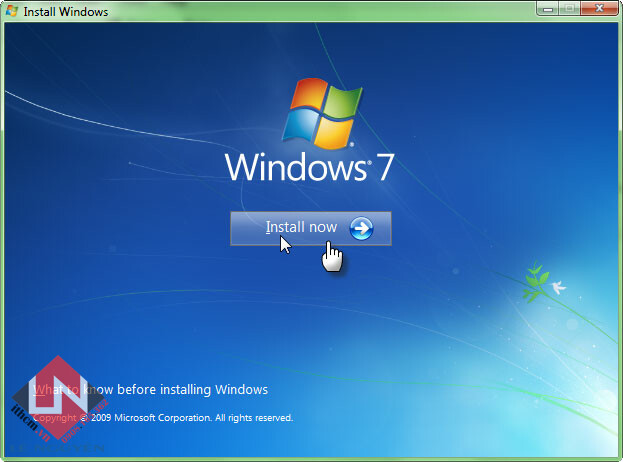Click the large four-color Windows flag logo
The image size is (623, 462).
coord(322,113)
